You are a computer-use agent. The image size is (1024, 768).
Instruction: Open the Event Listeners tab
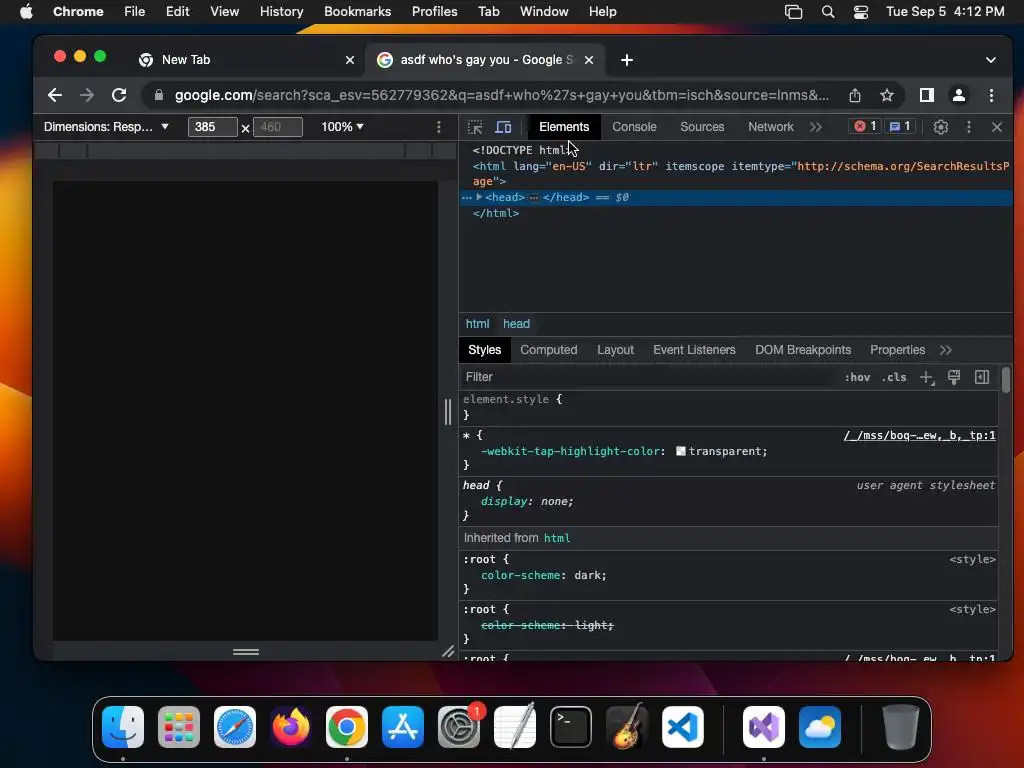694,350
